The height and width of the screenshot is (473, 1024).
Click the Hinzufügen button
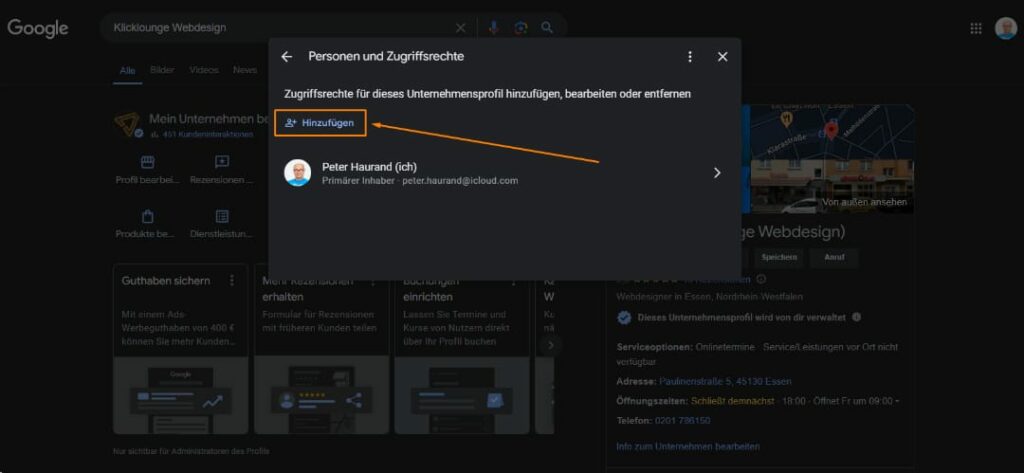(320, 123)
